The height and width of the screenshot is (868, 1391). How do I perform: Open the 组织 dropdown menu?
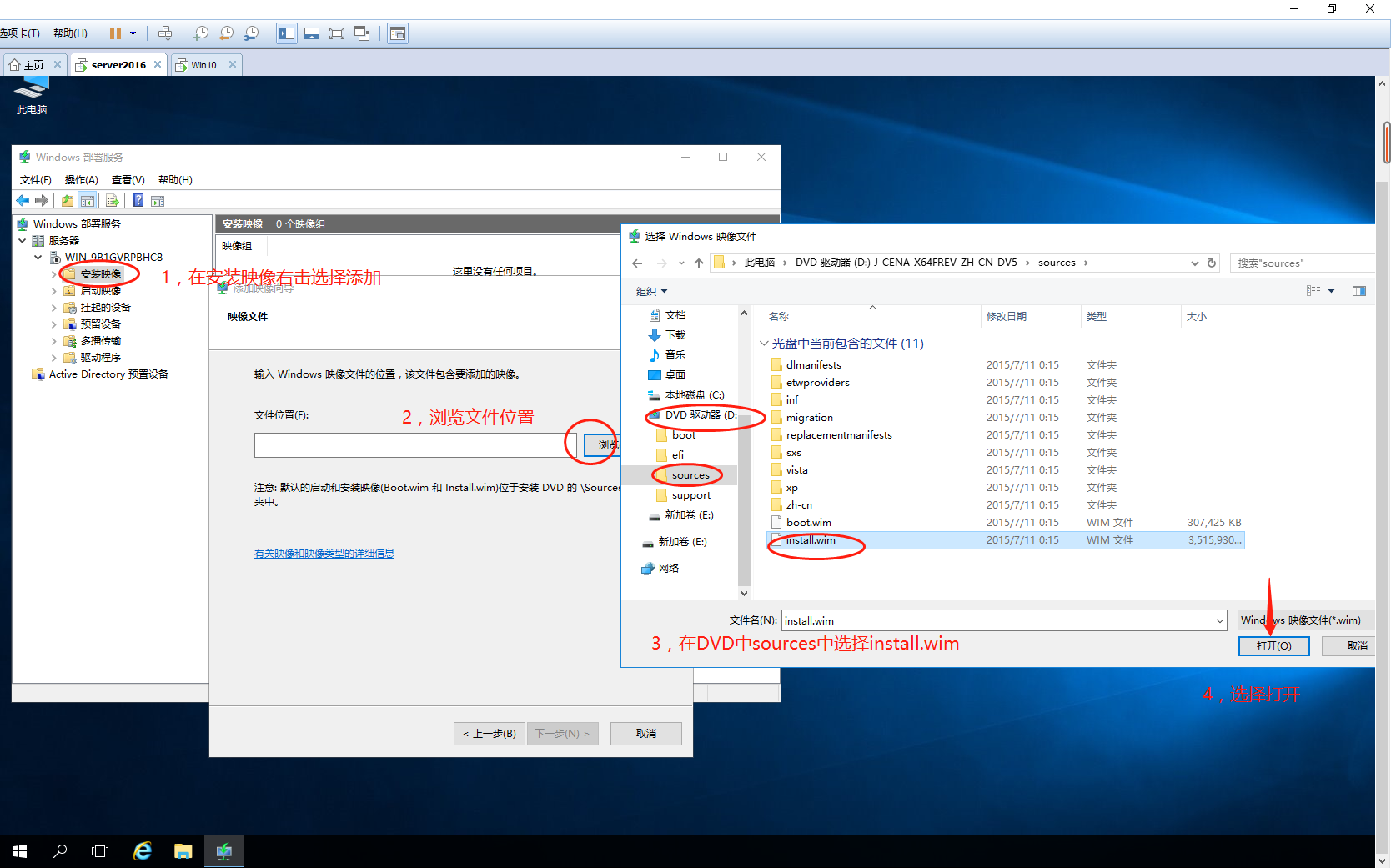651,291
